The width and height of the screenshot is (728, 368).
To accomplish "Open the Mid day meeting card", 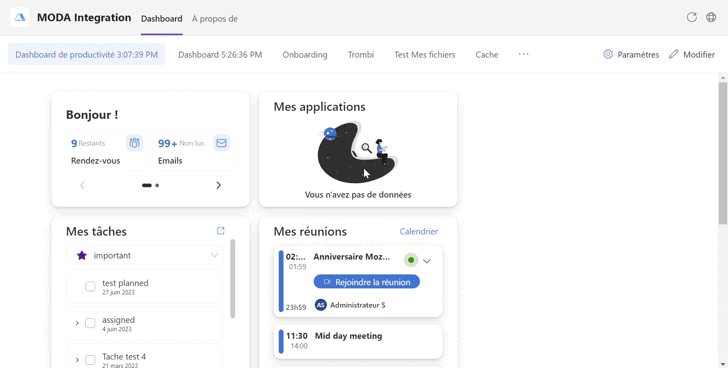I will coord(358,342).
